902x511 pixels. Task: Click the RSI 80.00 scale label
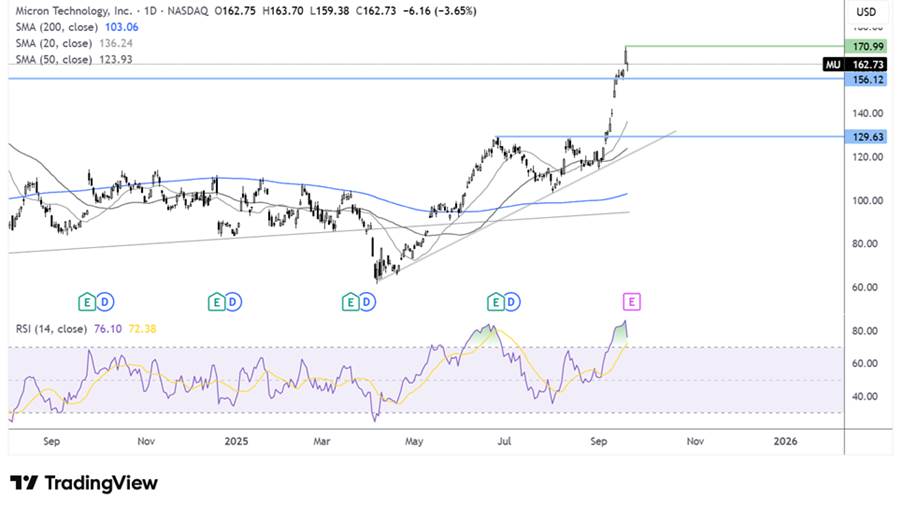pos(865,331)
